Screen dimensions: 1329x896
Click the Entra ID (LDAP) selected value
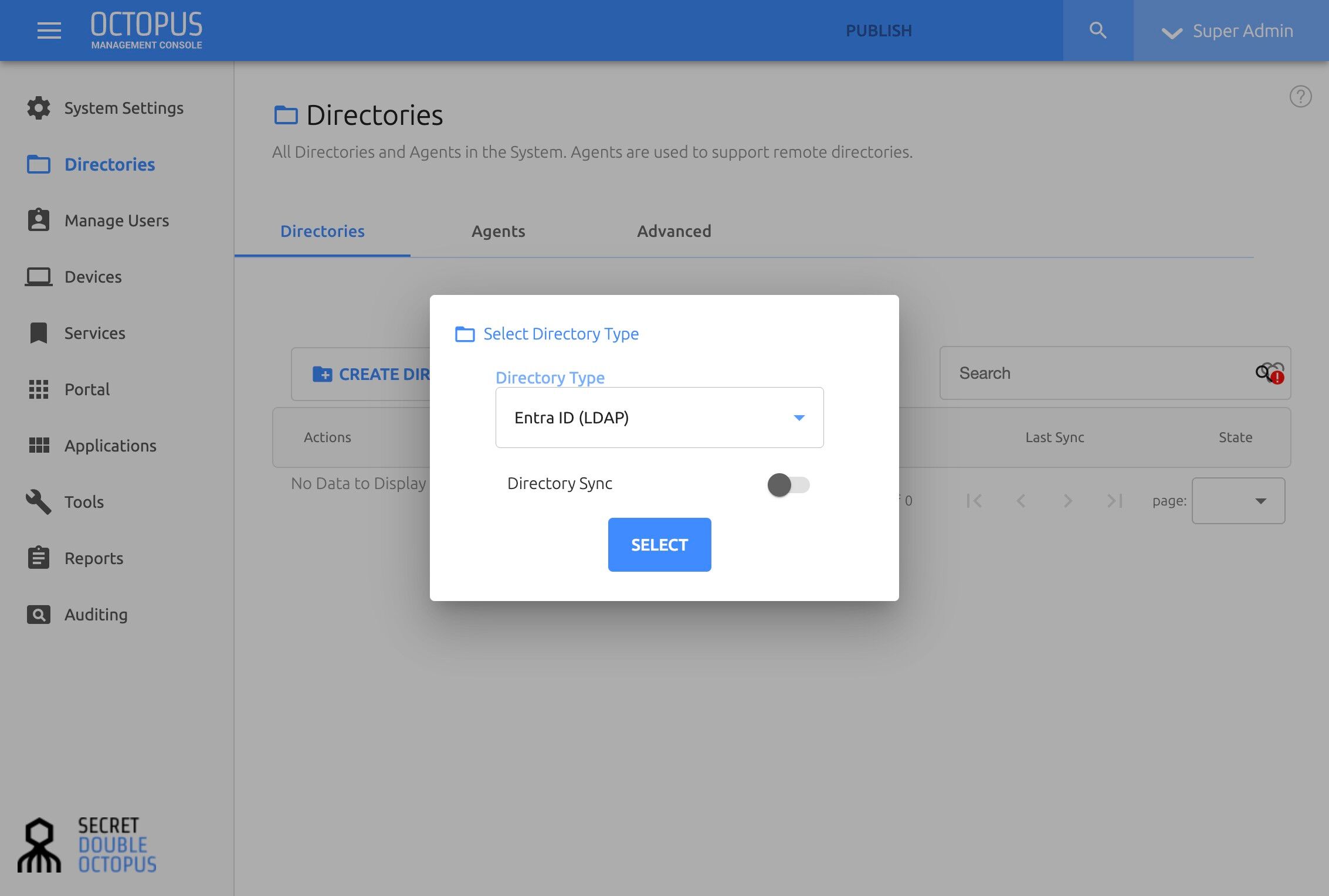pos(571,418)
